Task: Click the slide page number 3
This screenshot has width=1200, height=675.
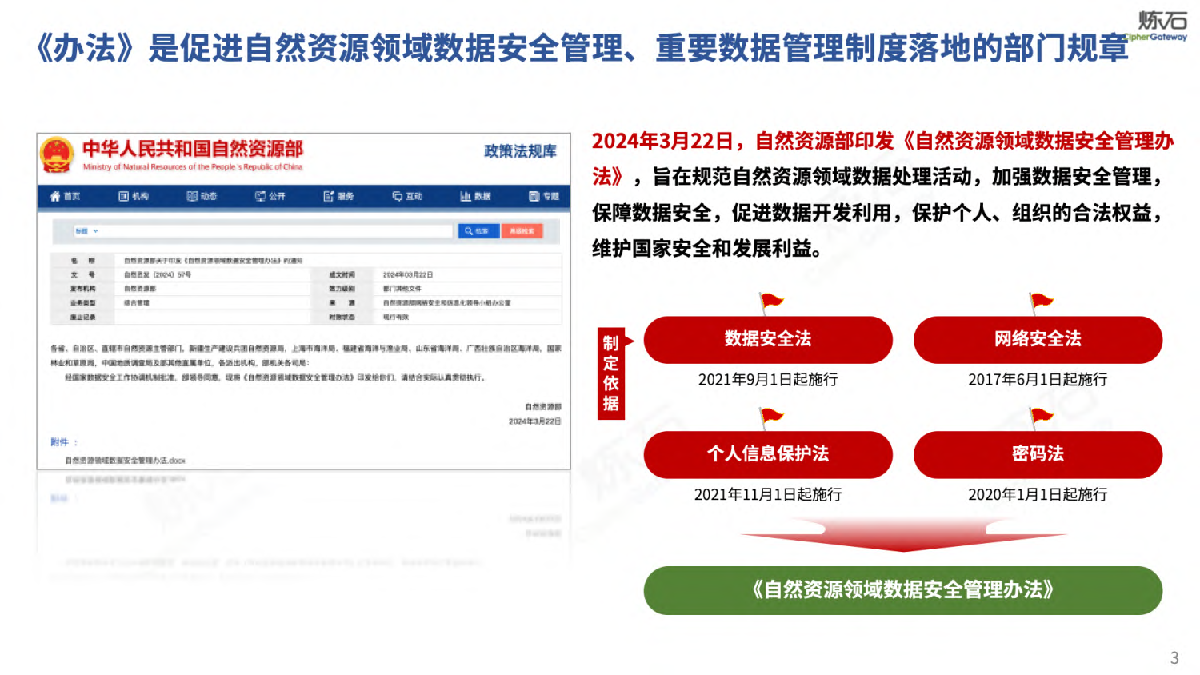Action: [x=1175, y=658]
